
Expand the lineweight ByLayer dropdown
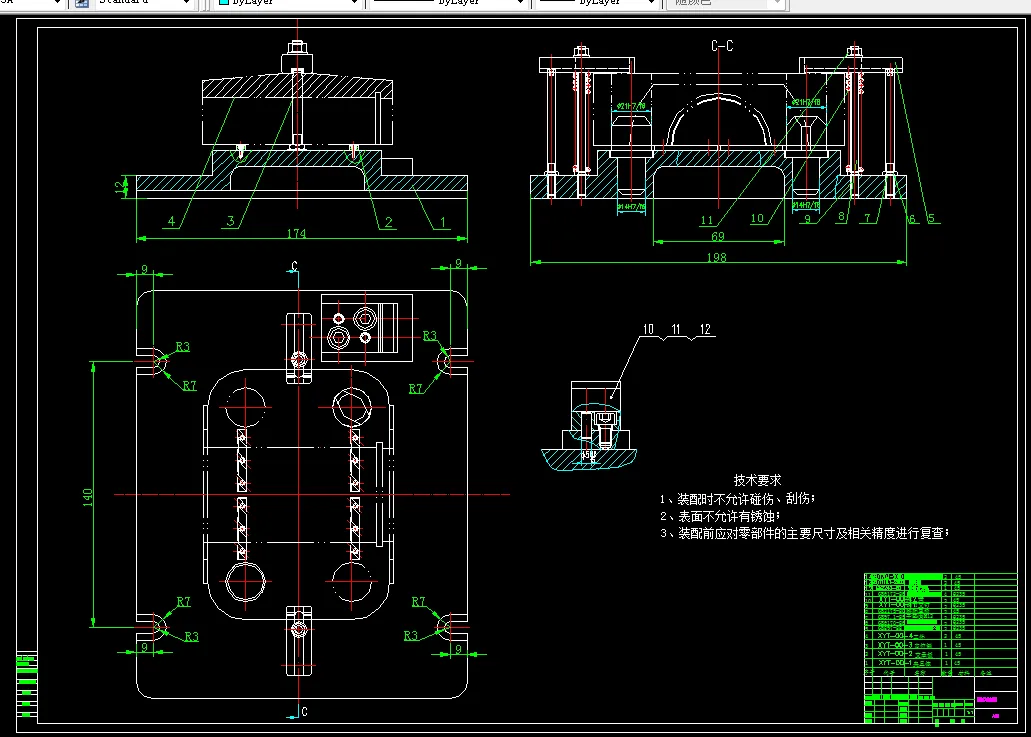click(x=653, y=3)
